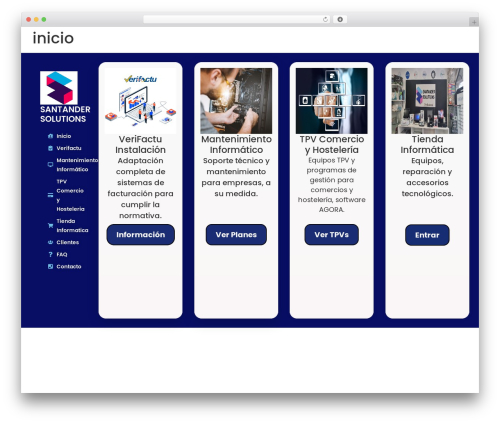500x423 pixels.
Task: Open FAQ in the sidebar menu
Action: [62, 254]
